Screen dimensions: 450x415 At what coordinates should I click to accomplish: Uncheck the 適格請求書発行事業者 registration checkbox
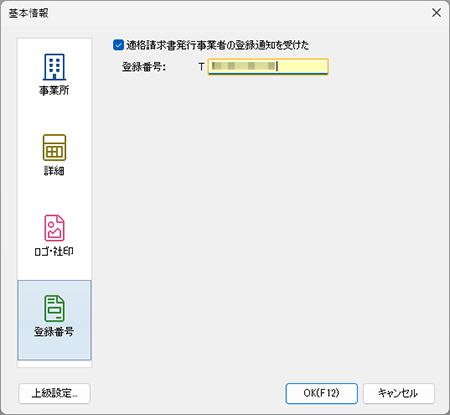point(118,45)
